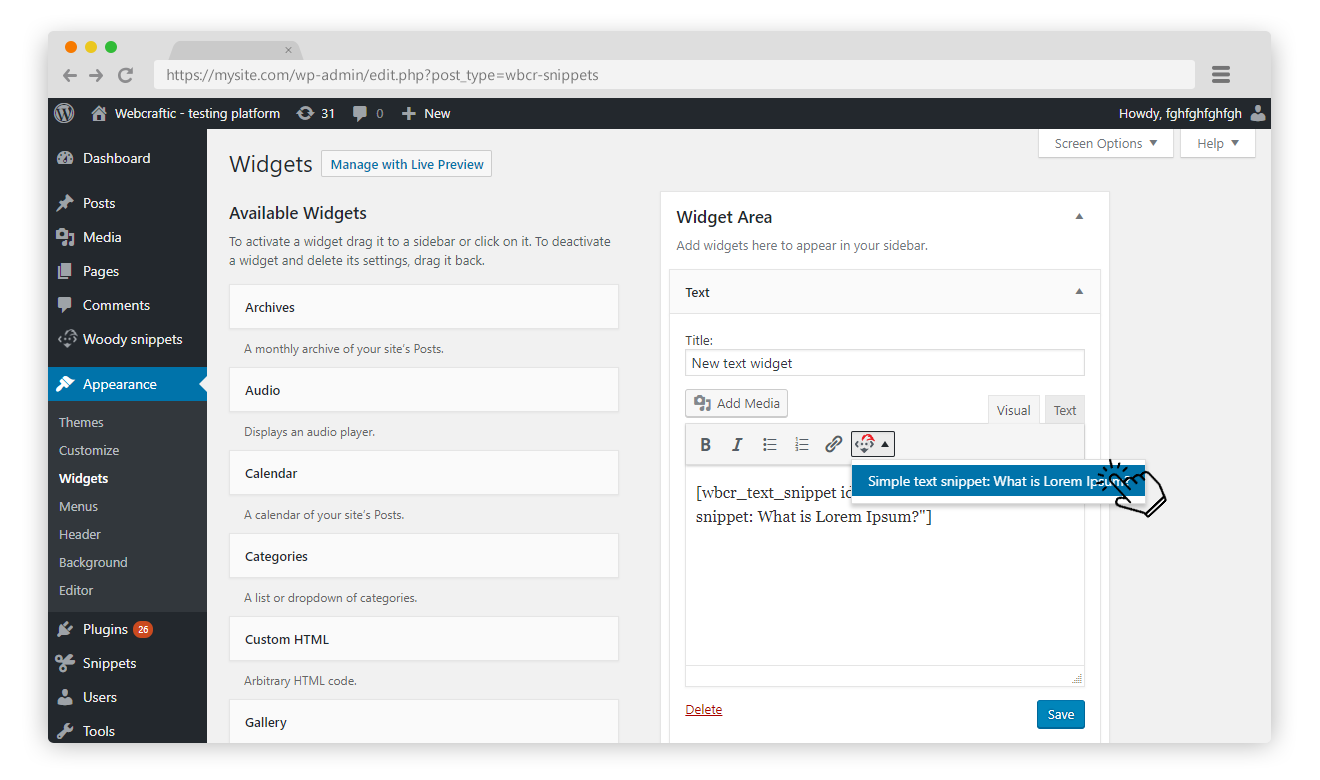Click the Appearance paintbrush icon
The height and width of the screenshot is (780, 1320).
tap(66, 384)
